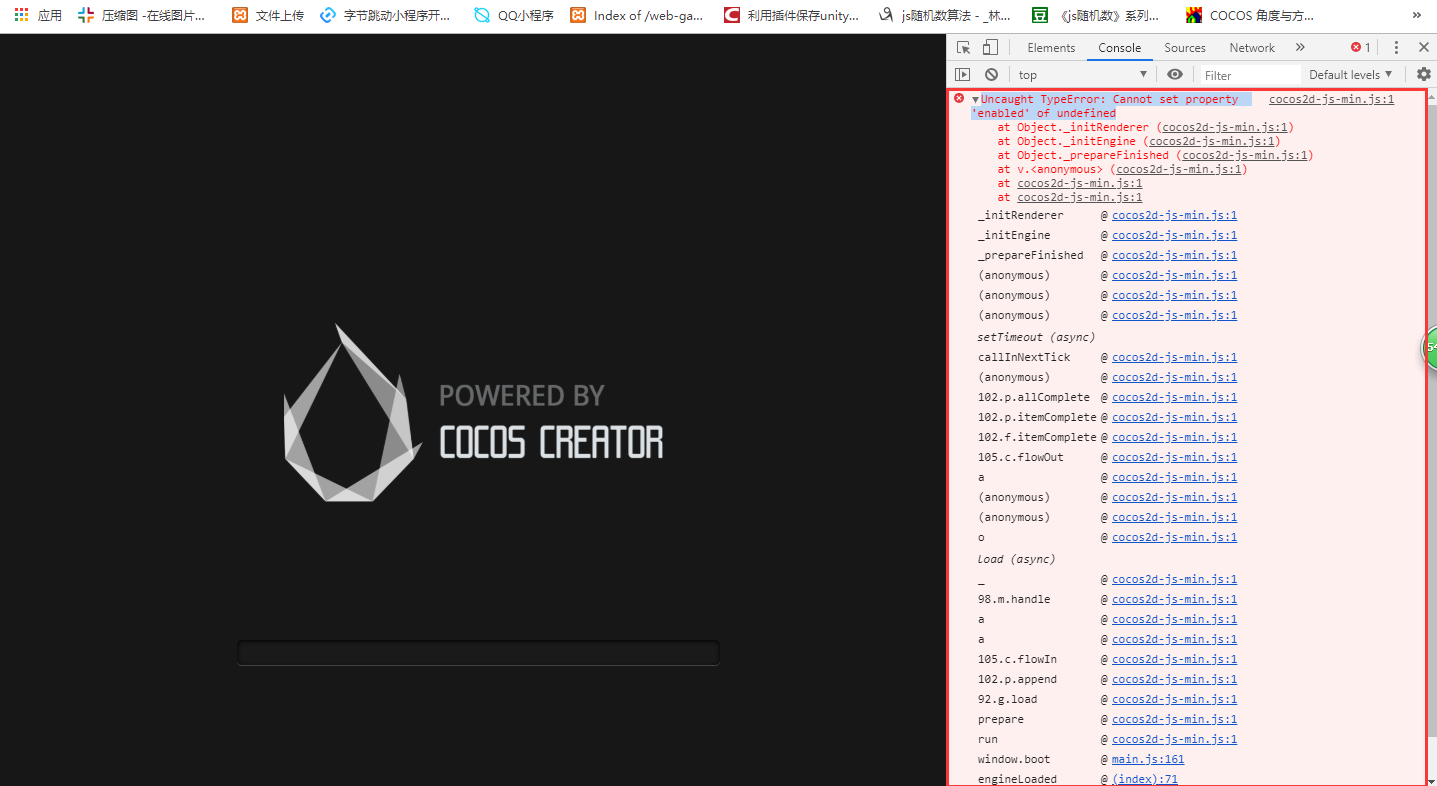This screenshot has width=1437, height=786.
Task: Open the 利用插件保存unity bookmark
Action: [x=791, y=16]
